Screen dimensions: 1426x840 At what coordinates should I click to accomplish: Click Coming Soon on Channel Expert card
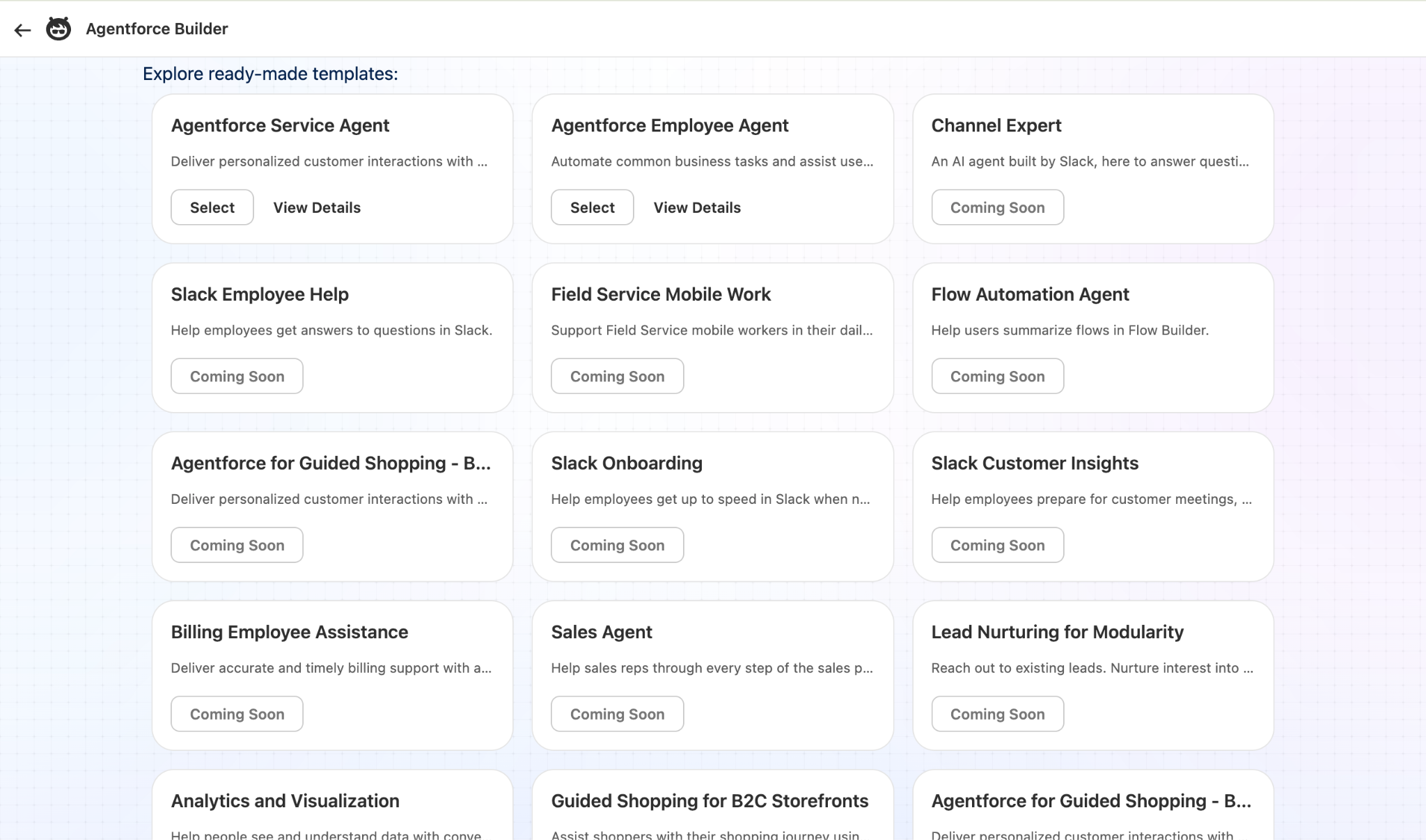[998, 207]
